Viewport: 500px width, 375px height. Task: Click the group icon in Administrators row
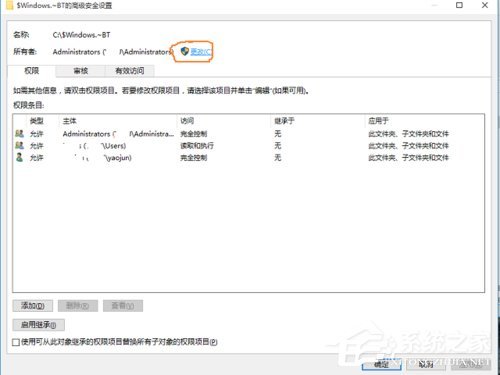(x=20, y=134)
